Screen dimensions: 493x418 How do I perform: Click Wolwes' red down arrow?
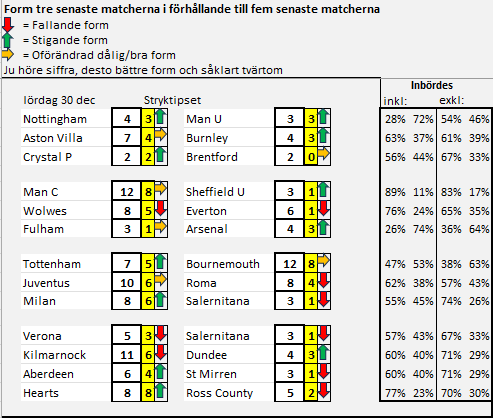[x=161, y=208]
